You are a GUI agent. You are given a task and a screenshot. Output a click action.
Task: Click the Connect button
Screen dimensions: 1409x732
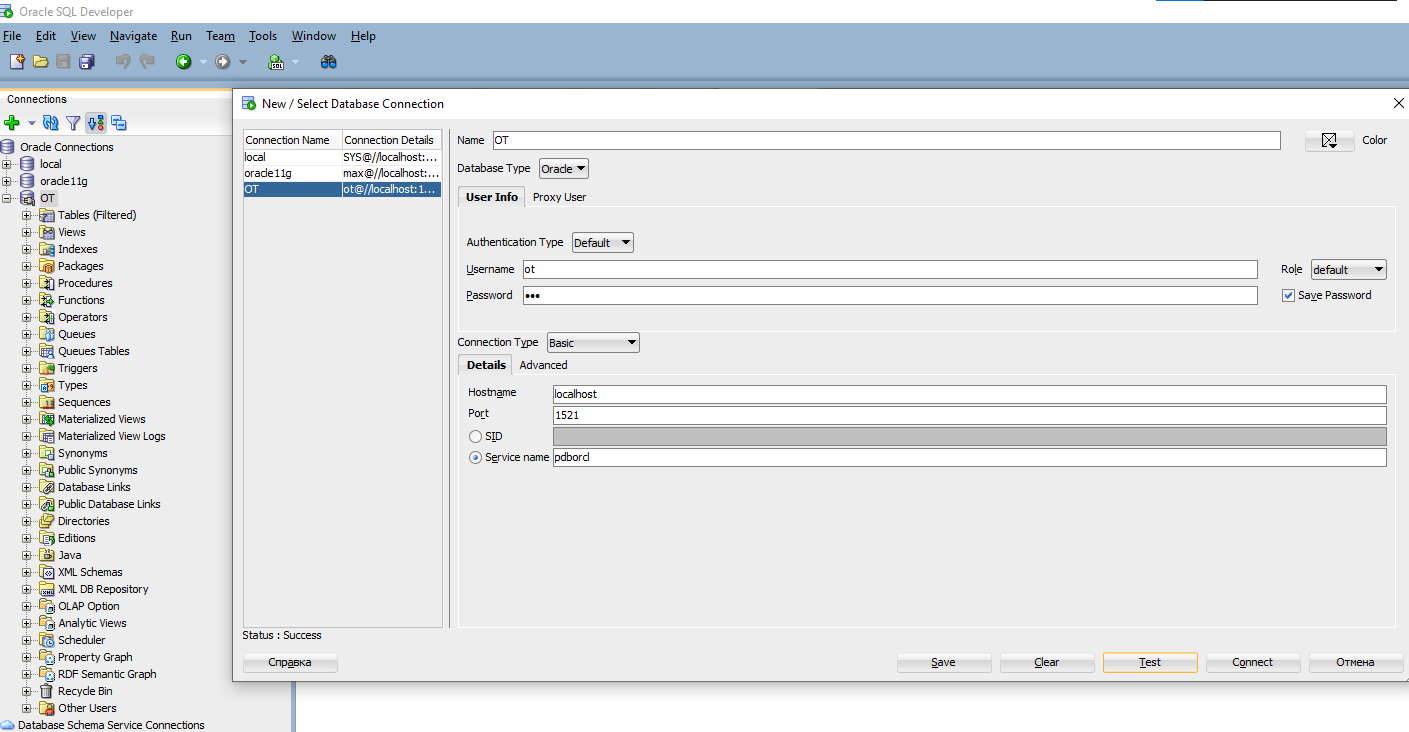pos(1253,662)
